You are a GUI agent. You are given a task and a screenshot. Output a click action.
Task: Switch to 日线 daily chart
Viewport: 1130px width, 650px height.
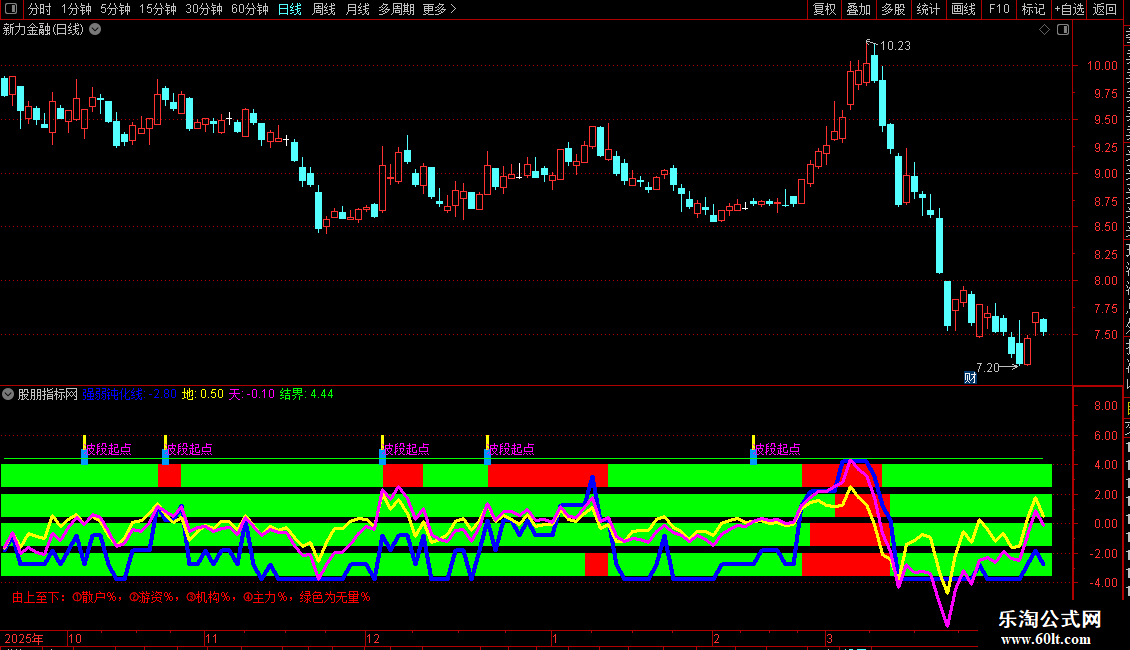coord(290,9)
